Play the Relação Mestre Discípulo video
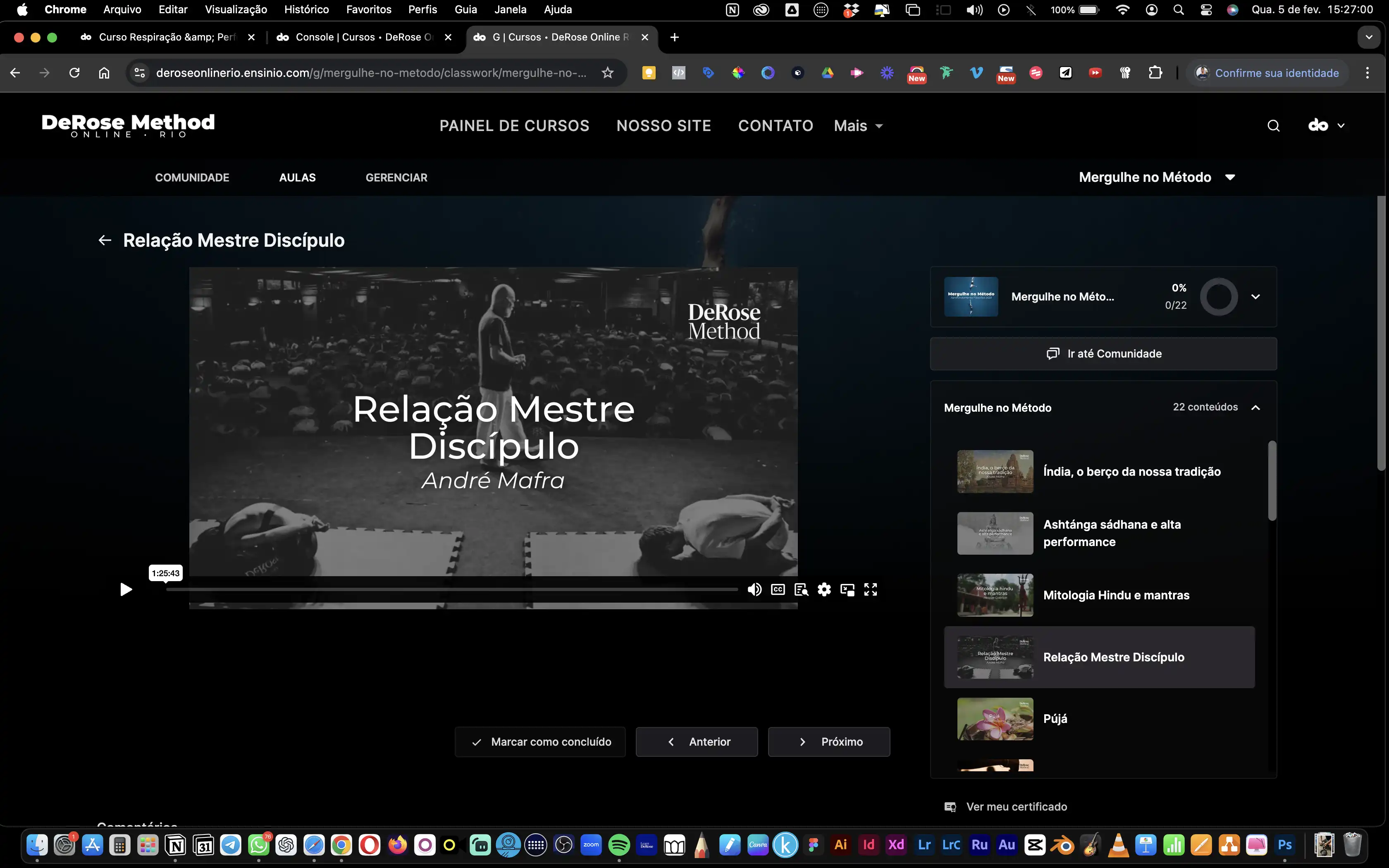1389x868 pixels. 126,589
